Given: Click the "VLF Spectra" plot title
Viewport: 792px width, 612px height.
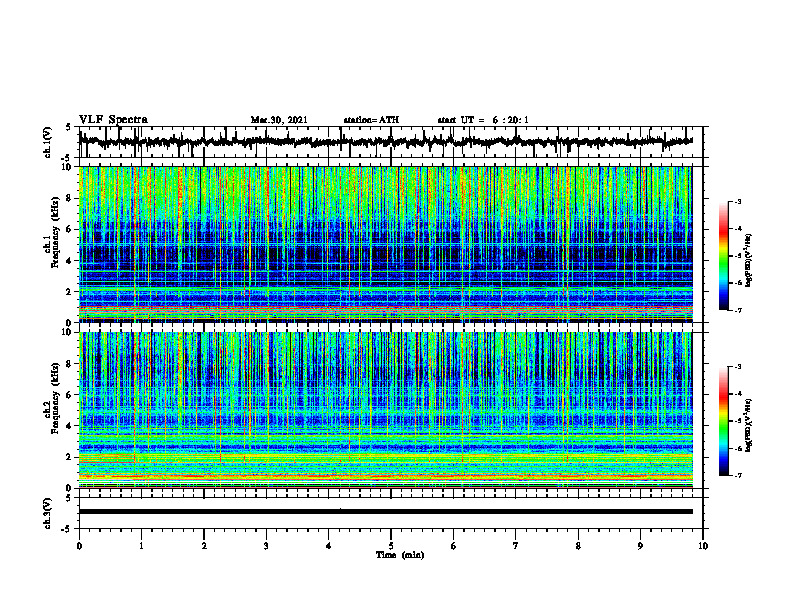Looking at the screenshot, I should (x=113, y=120).
